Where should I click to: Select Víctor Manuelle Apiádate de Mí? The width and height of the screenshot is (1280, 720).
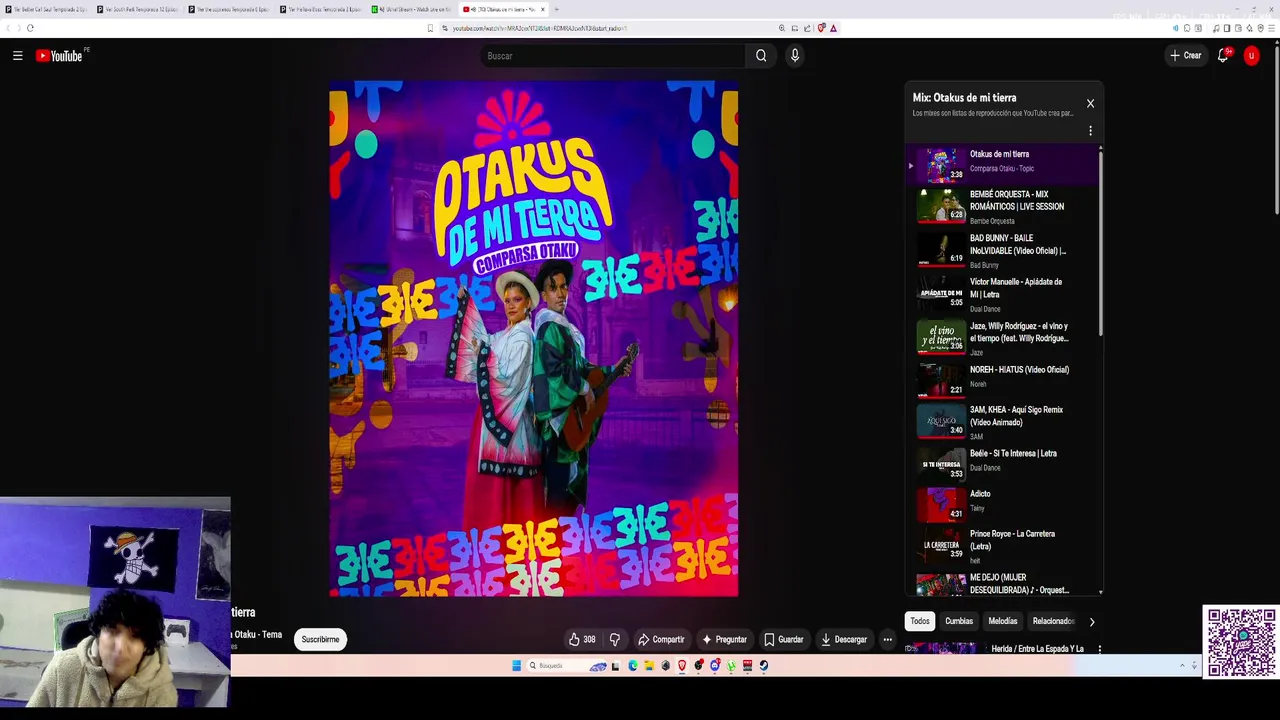coord(1004,294)
